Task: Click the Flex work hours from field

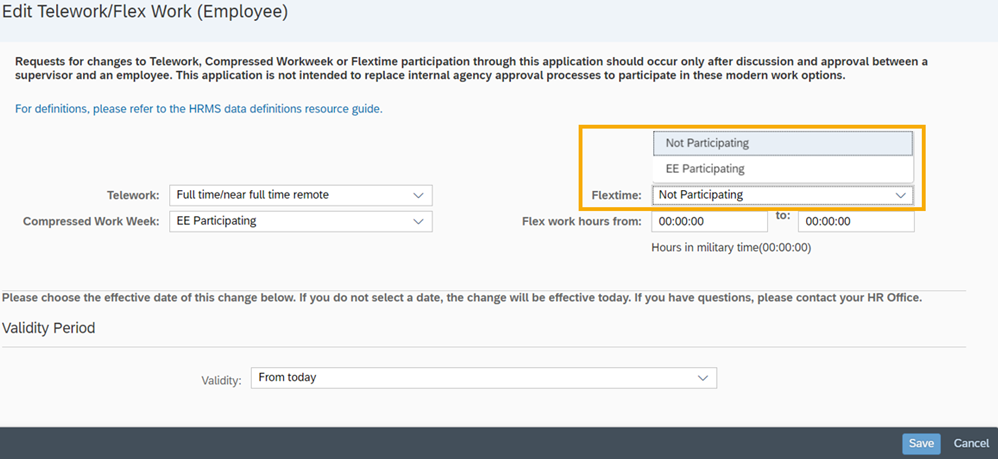Action: click(x=710, y=221)
